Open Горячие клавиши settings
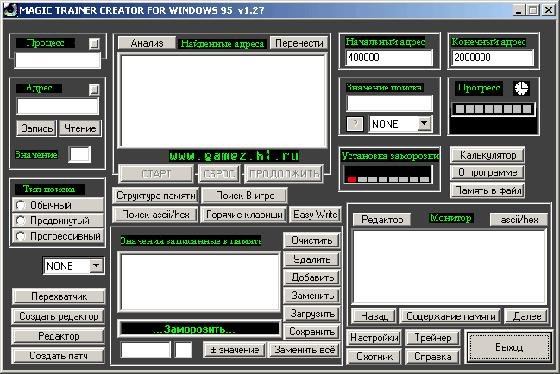This screenshot has height=374, width=560. [244, 214]
